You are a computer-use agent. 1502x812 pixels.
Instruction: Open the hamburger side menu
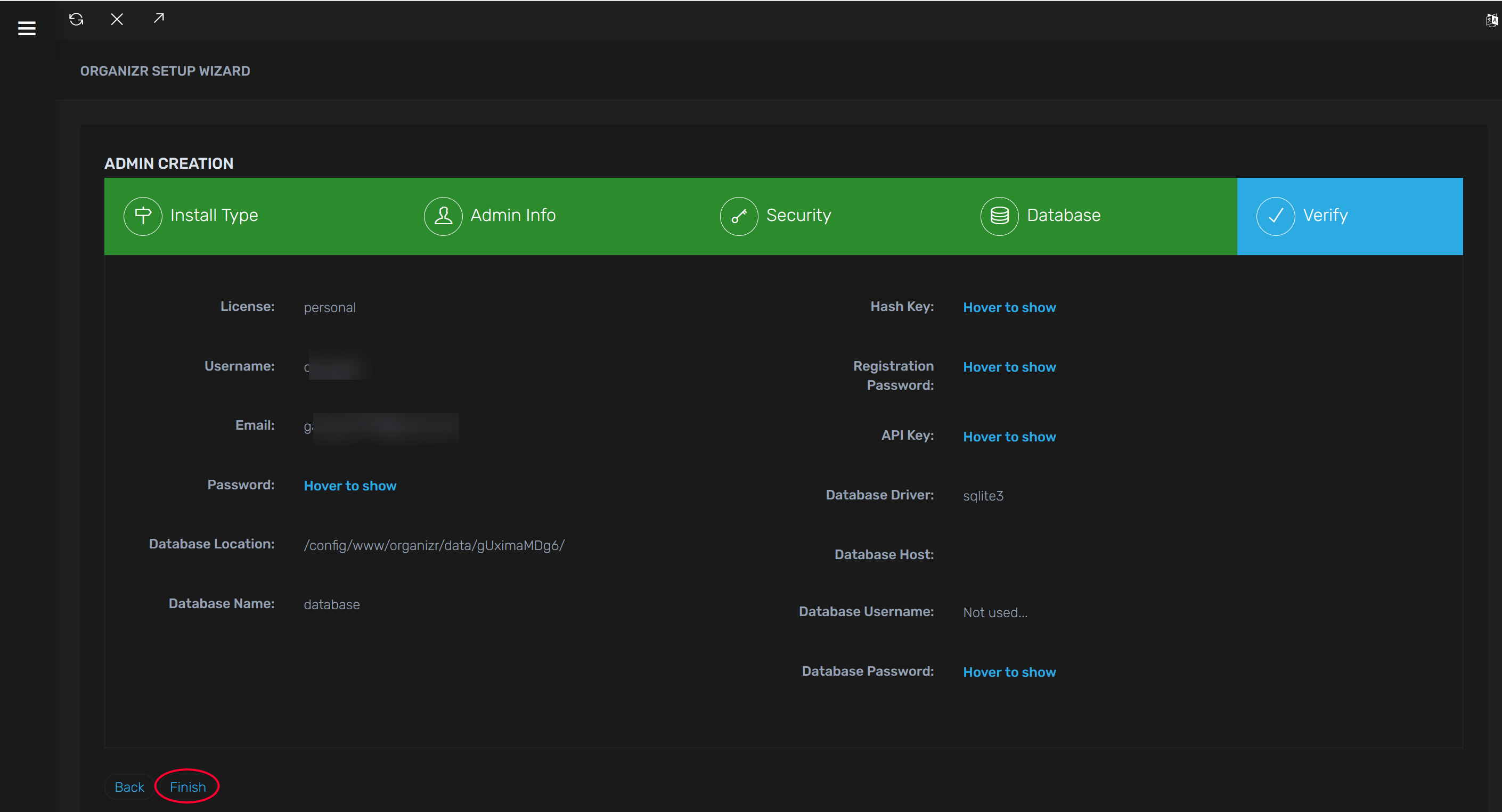(27, 28)
